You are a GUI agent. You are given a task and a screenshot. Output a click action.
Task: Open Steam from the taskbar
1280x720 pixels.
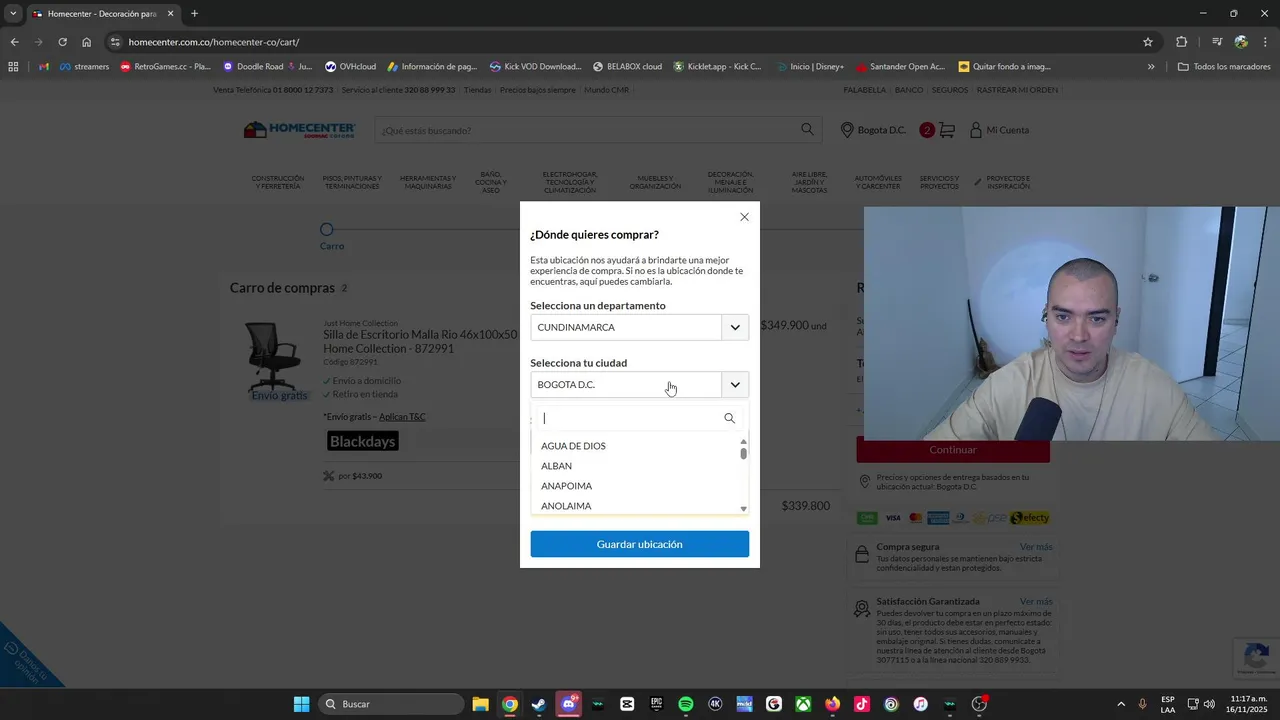[x=539, y=704]
